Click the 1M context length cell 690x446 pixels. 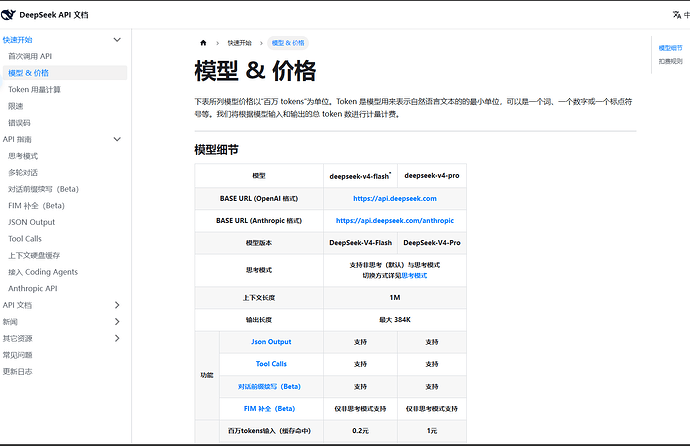395,298
